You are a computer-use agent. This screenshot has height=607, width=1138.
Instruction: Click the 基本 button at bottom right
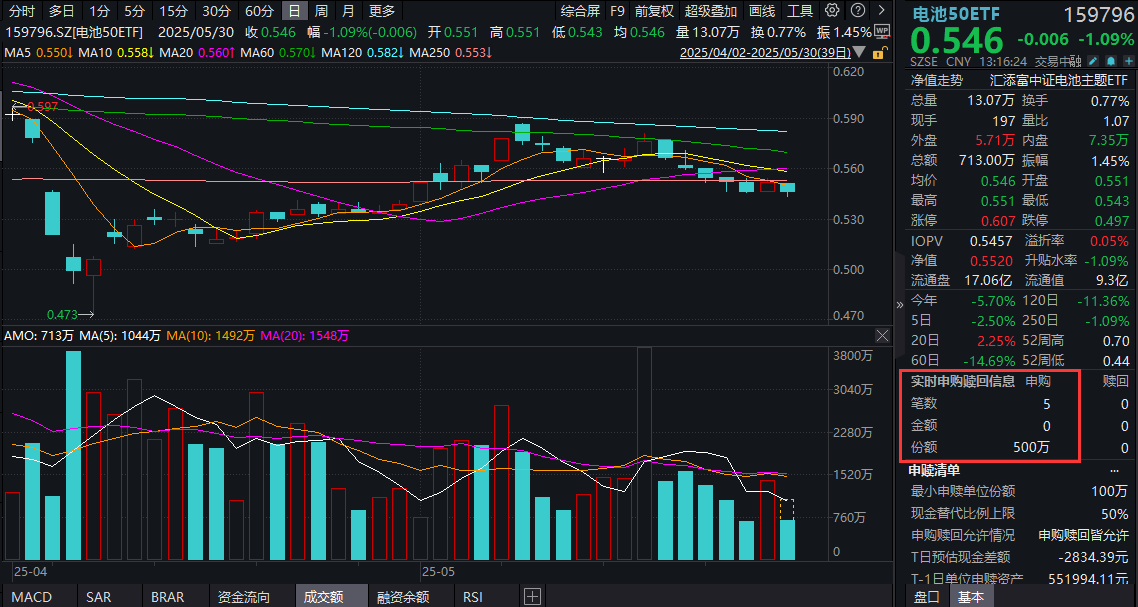tap(971, 597)
